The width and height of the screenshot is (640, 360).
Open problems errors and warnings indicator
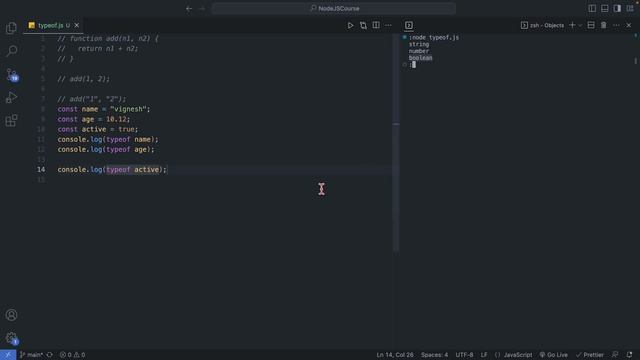click(x=73, y=355)
